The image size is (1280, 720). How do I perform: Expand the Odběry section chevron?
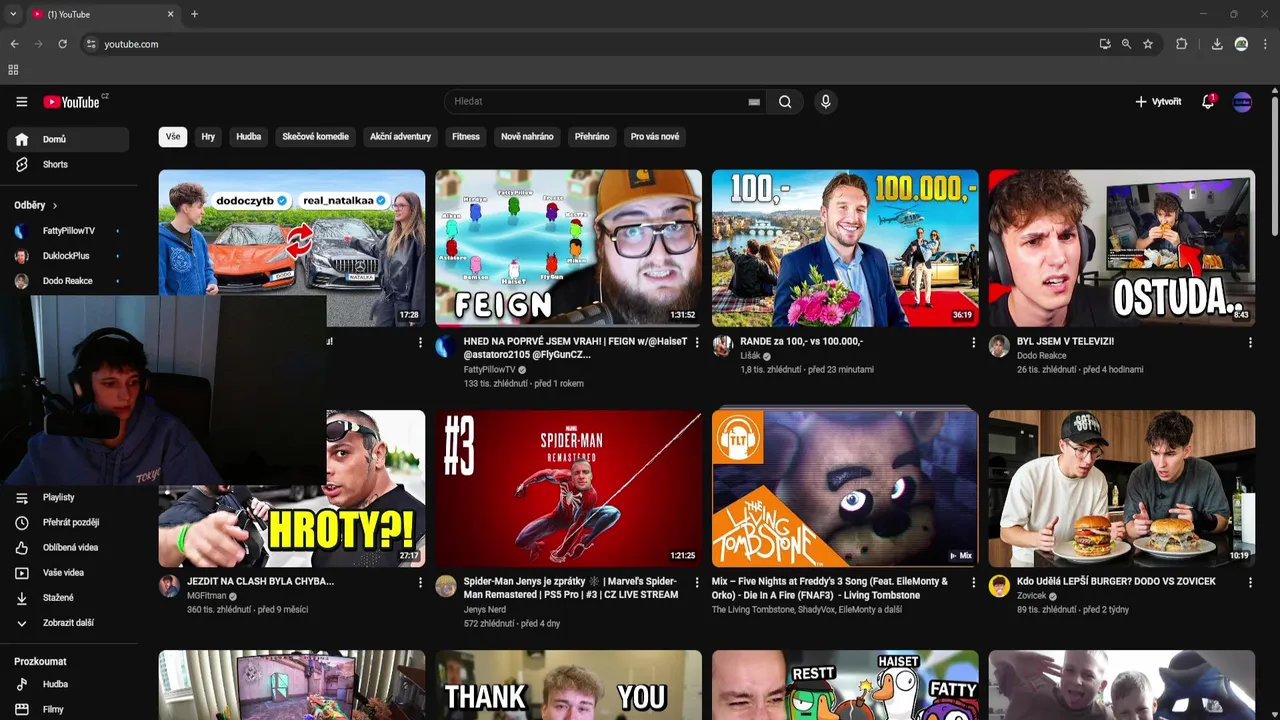click(55, 206)
